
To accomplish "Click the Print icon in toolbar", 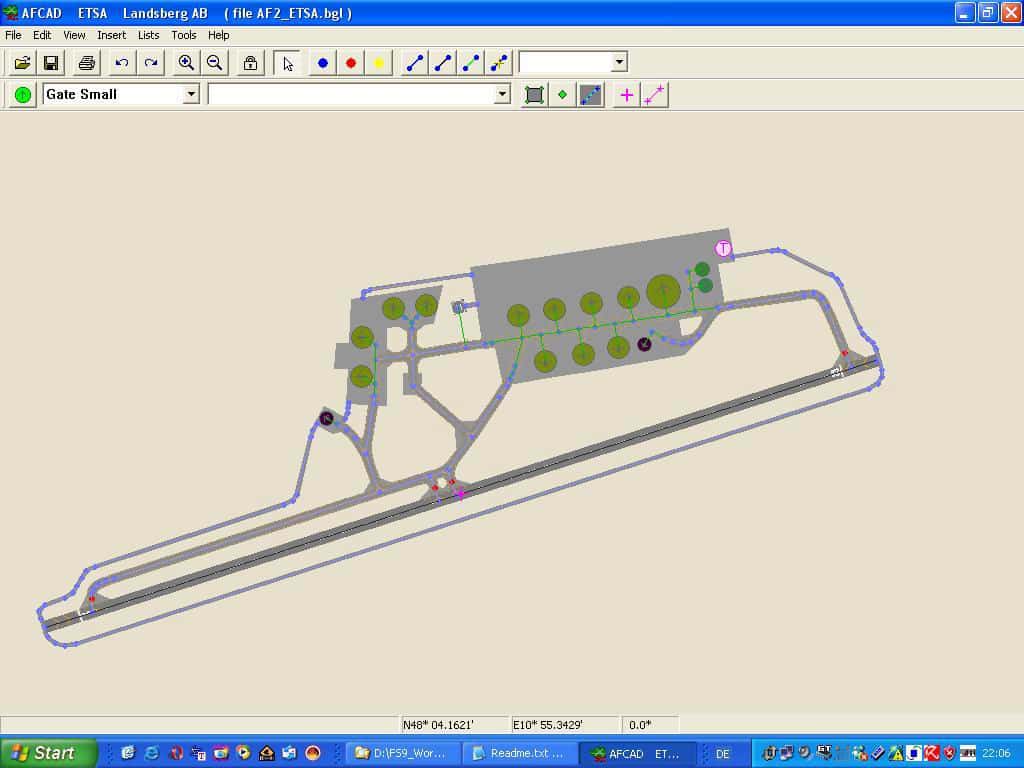I will (87, 63).
